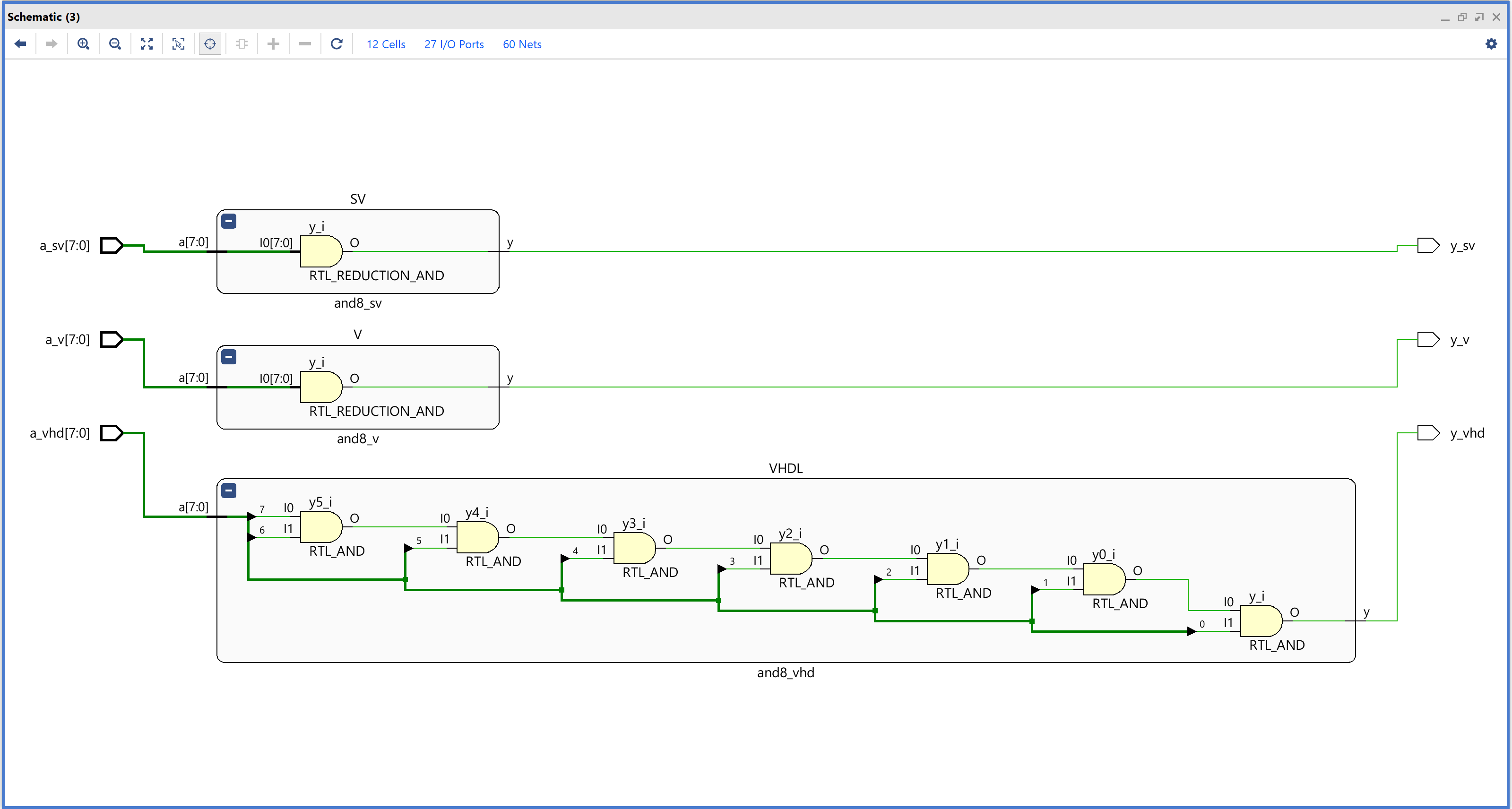Click the back arrow navigation icon
This screenshot has width=1512, height=809.
(x=20, y=44)
